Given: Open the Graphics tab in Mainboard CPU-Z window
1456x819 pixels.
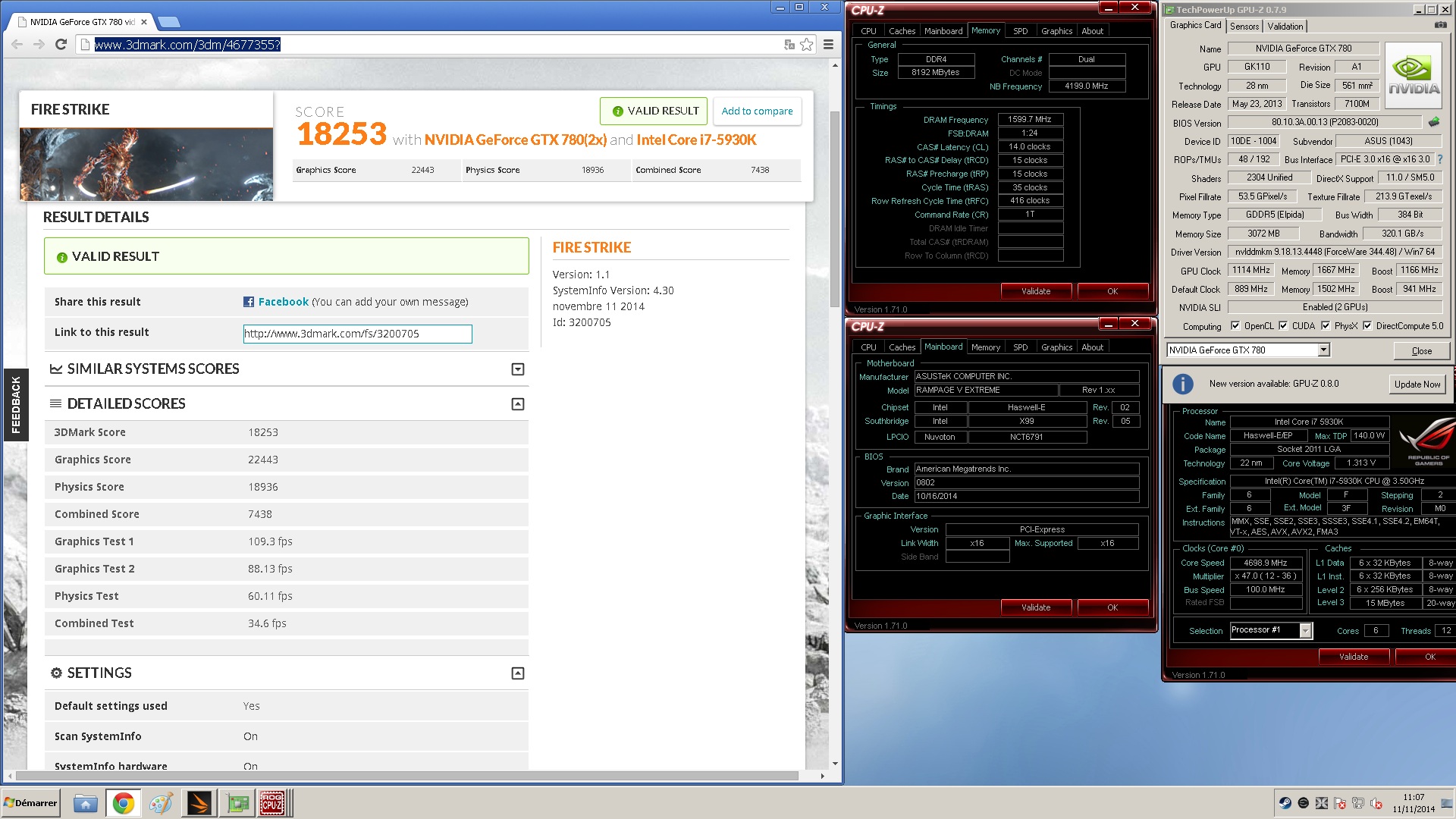Looking at the screenshot, I should click(1056, 347).
